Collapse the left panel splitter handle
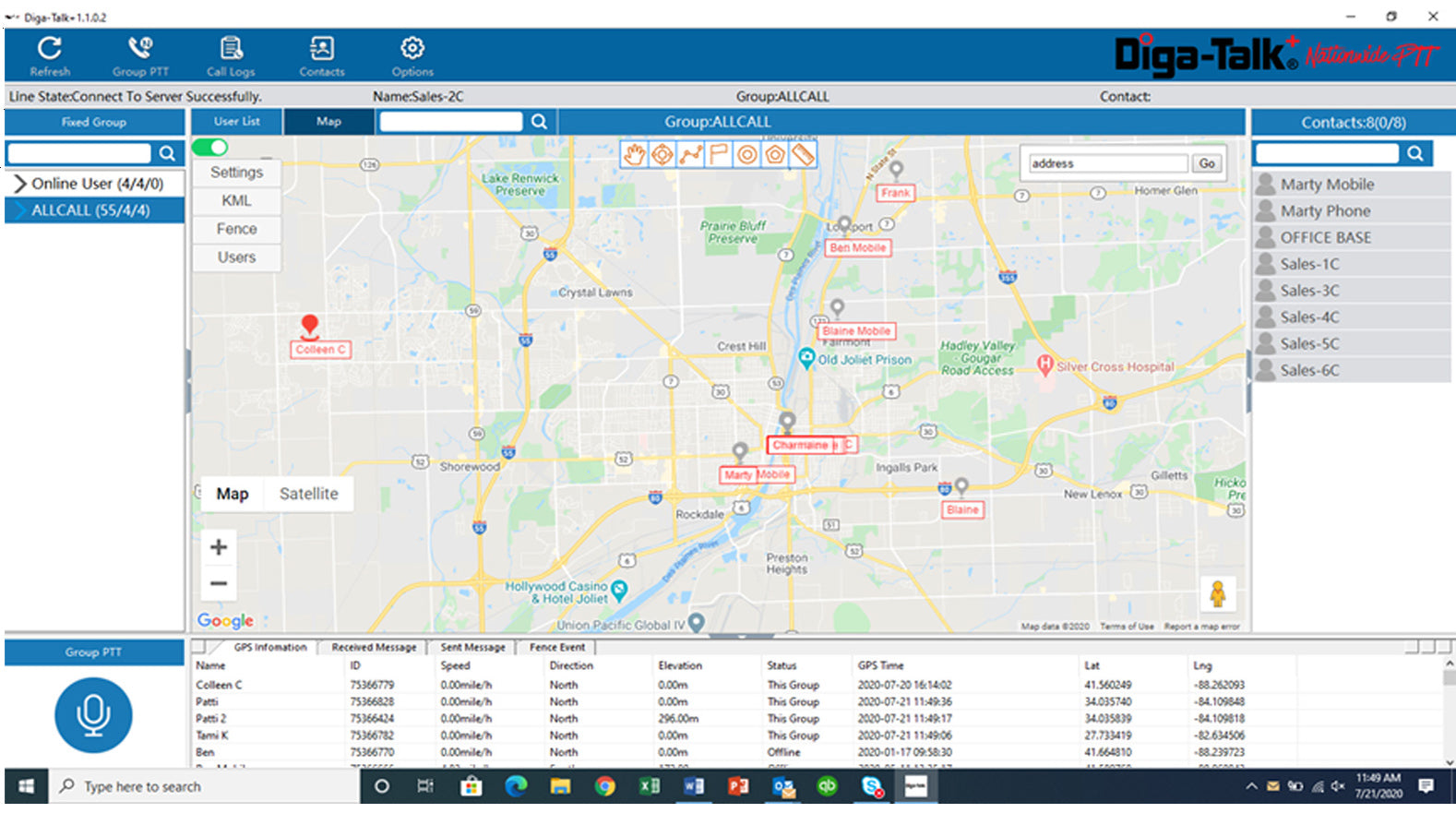This screenshot has height=813, width=1456. [188, 380]
